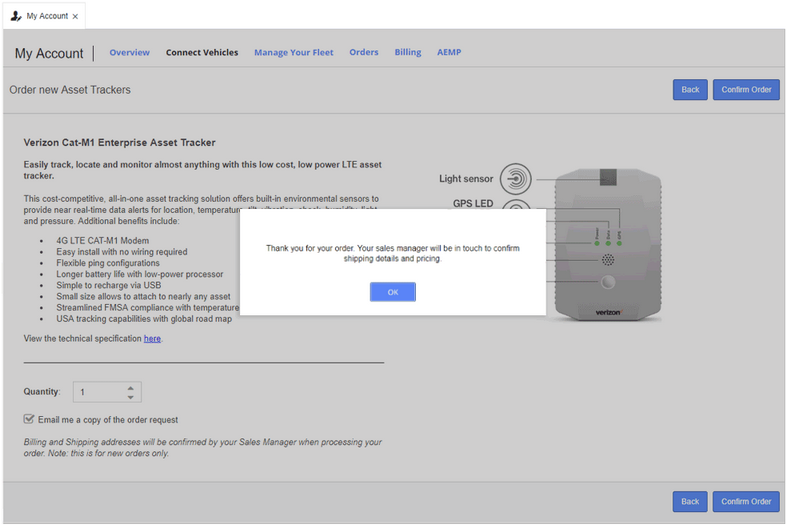Viewport: 787px width, 525px height.
Task: Click the 'Simple to recharge via USB' bullet
Action: (x=108, y=285)
